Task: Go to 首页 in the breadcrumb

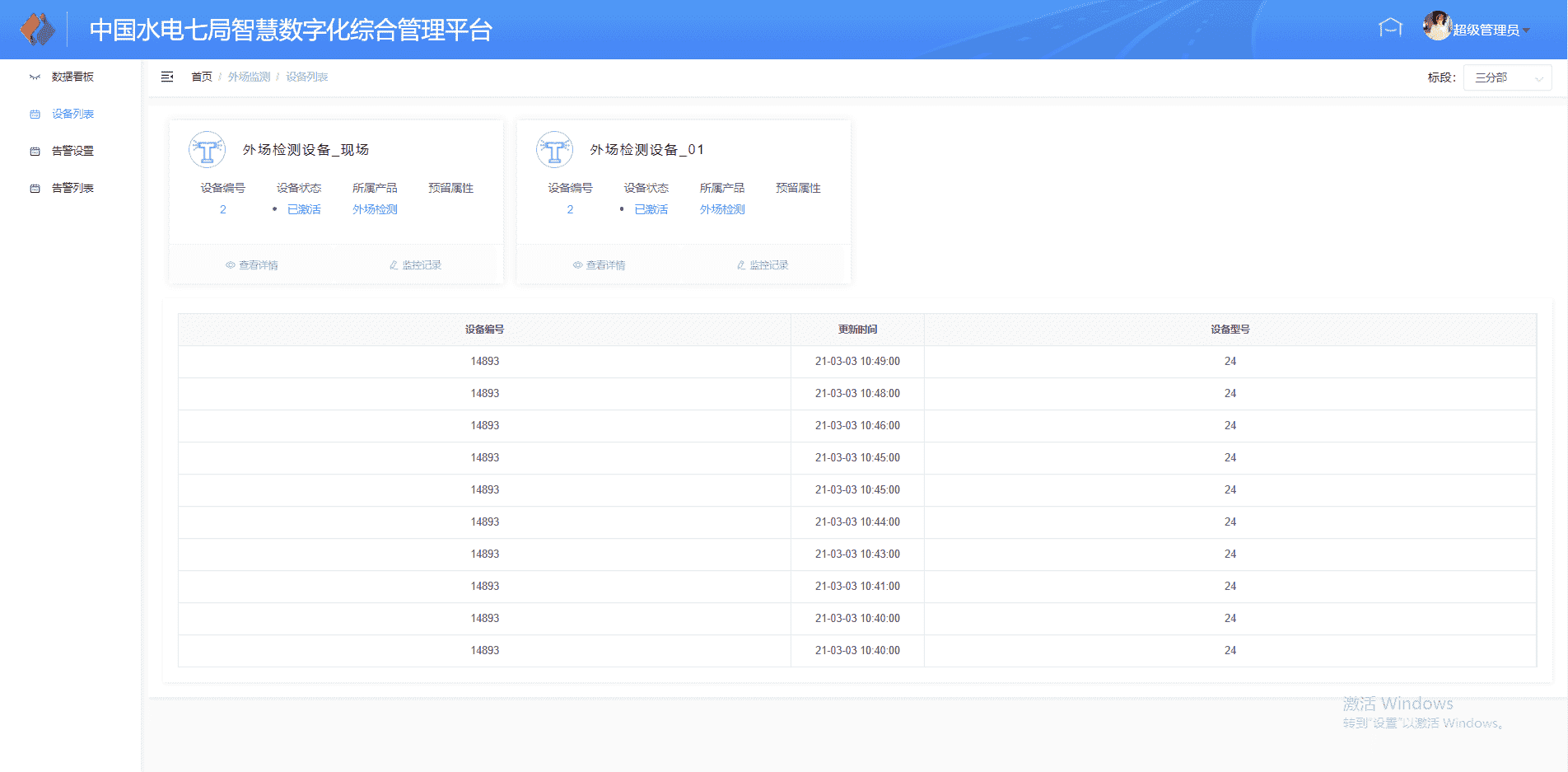Action: (202, 77)
